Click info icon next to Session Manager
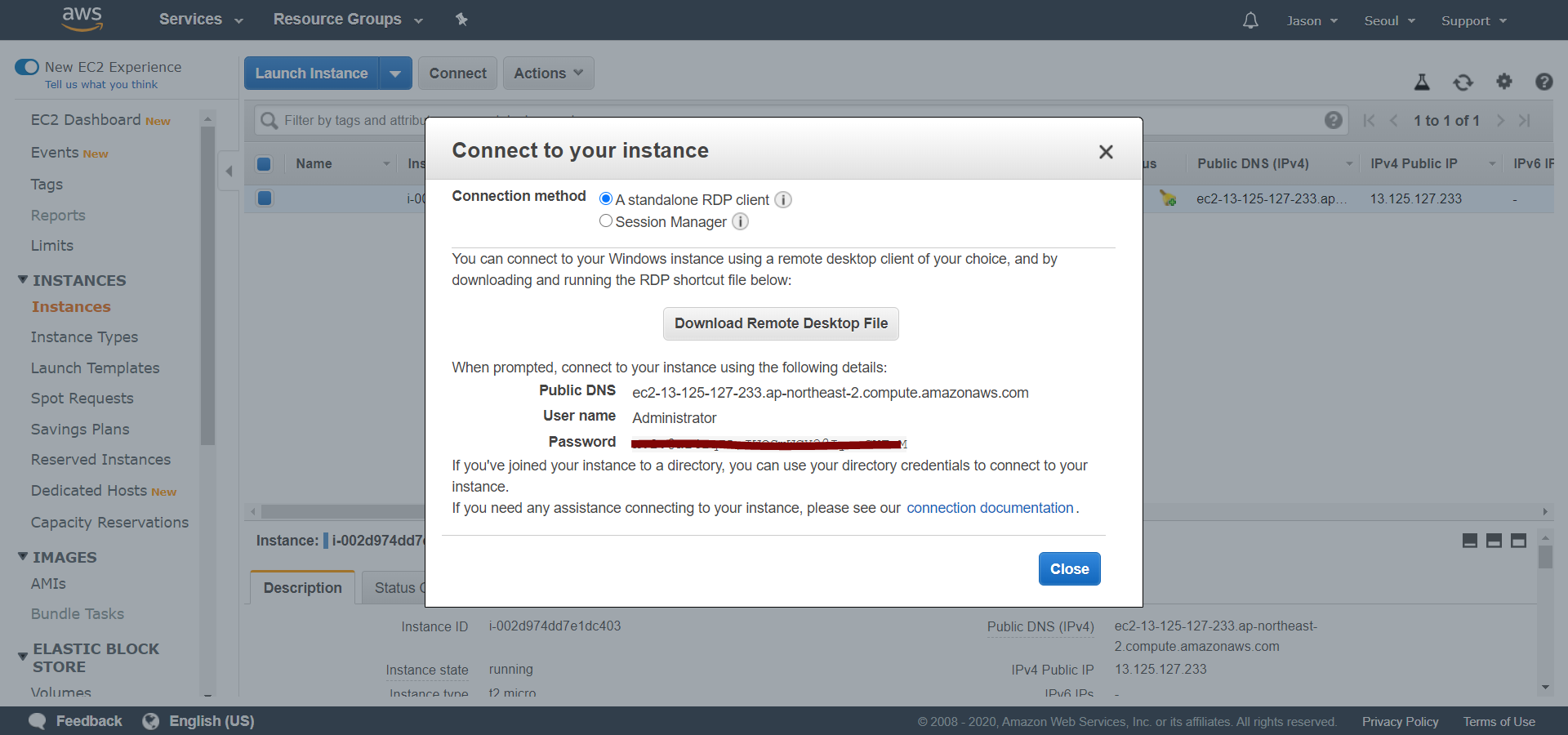This screenshot has height=735, width=1568. point(741,221)
